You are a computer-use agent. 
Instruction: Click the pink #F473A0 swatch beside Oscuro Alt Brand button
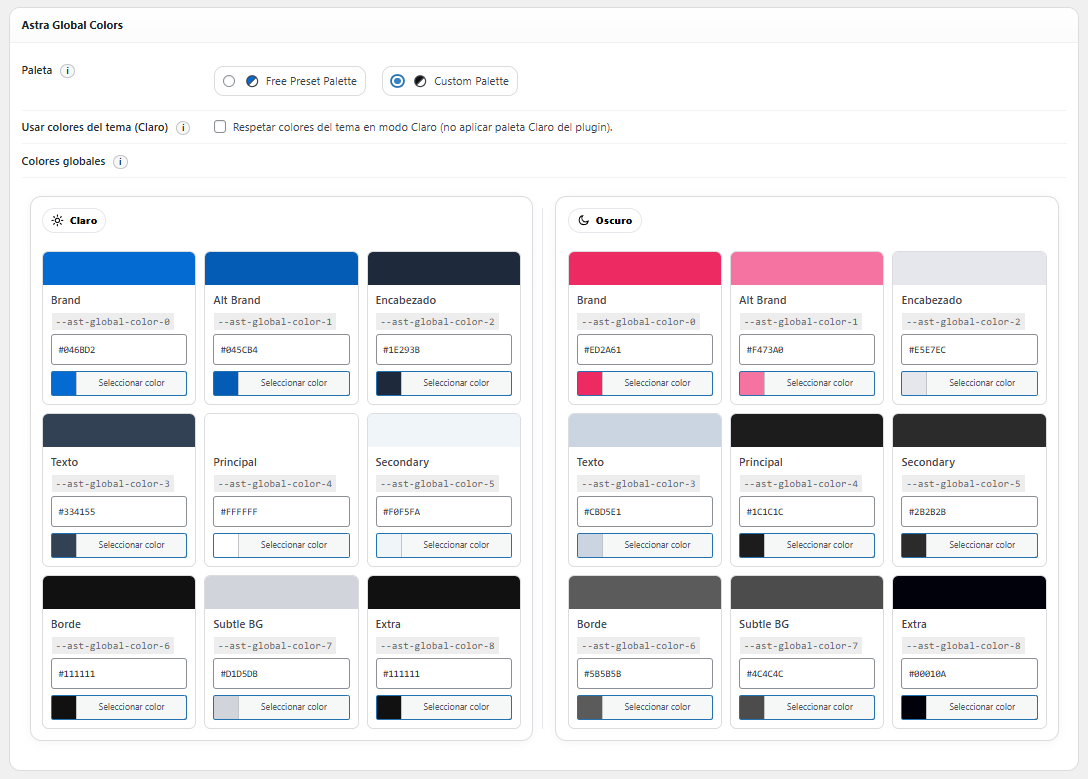click(x=752, y=383)
